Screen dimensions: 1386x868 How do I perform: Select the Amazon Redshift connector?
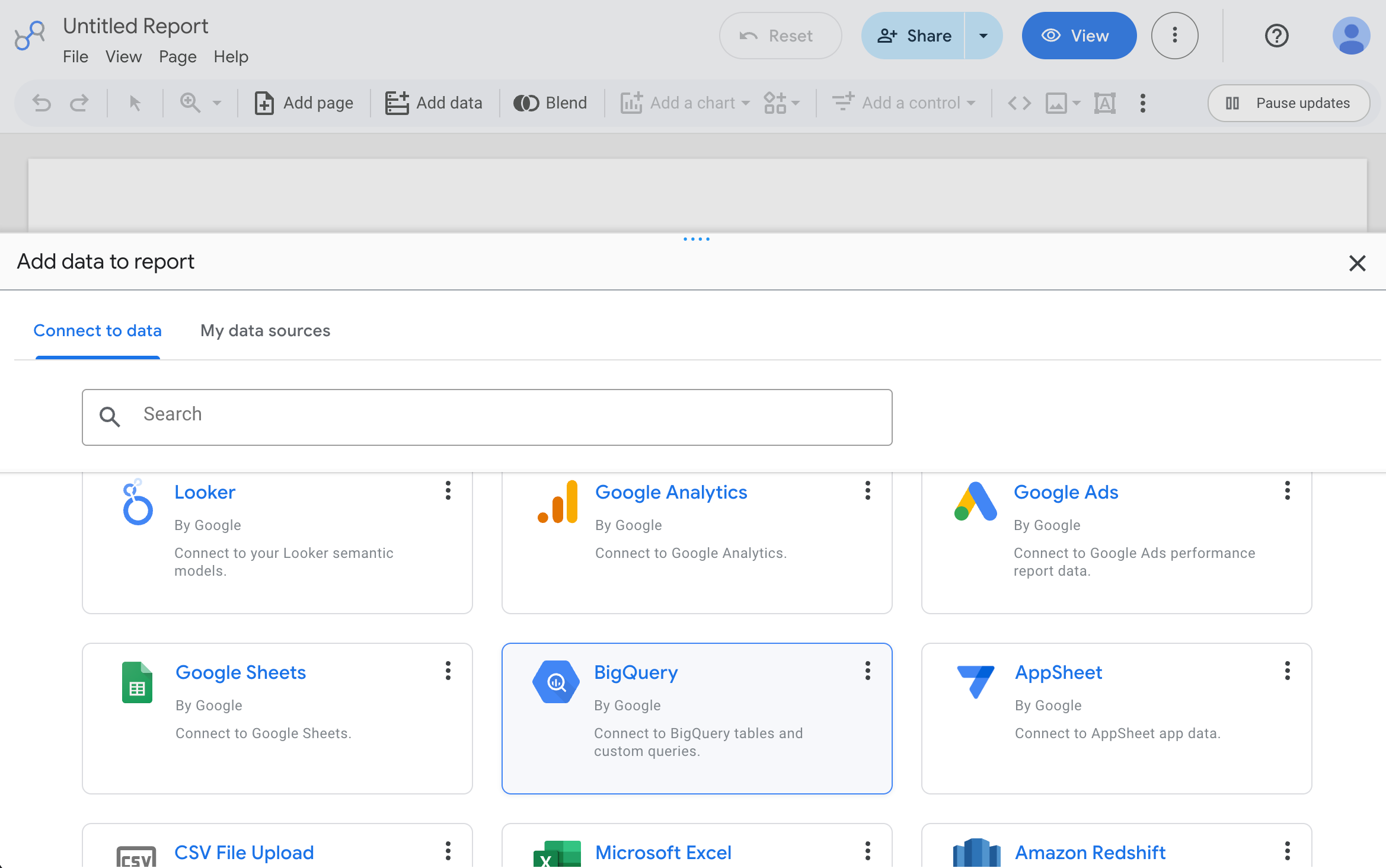click(1090, 853)
